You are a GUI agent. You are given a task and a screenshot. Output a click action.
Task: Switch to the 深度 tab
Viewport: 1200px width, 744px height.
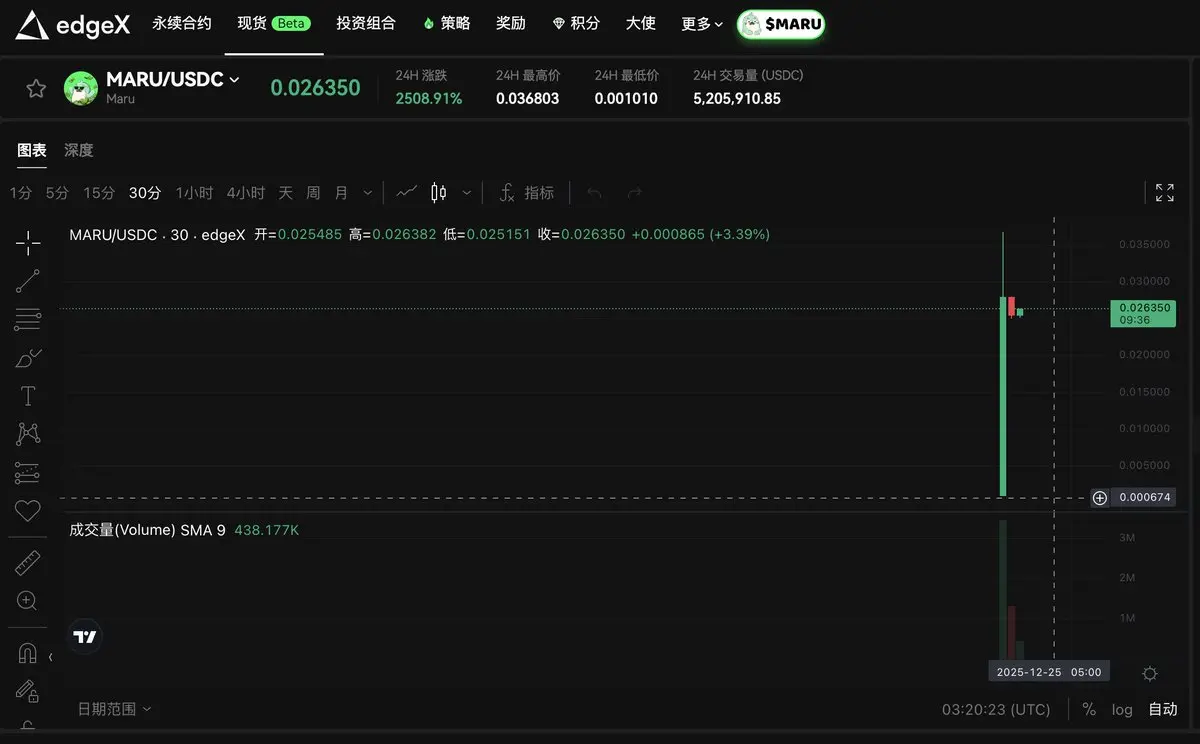(x=79, y=150)
